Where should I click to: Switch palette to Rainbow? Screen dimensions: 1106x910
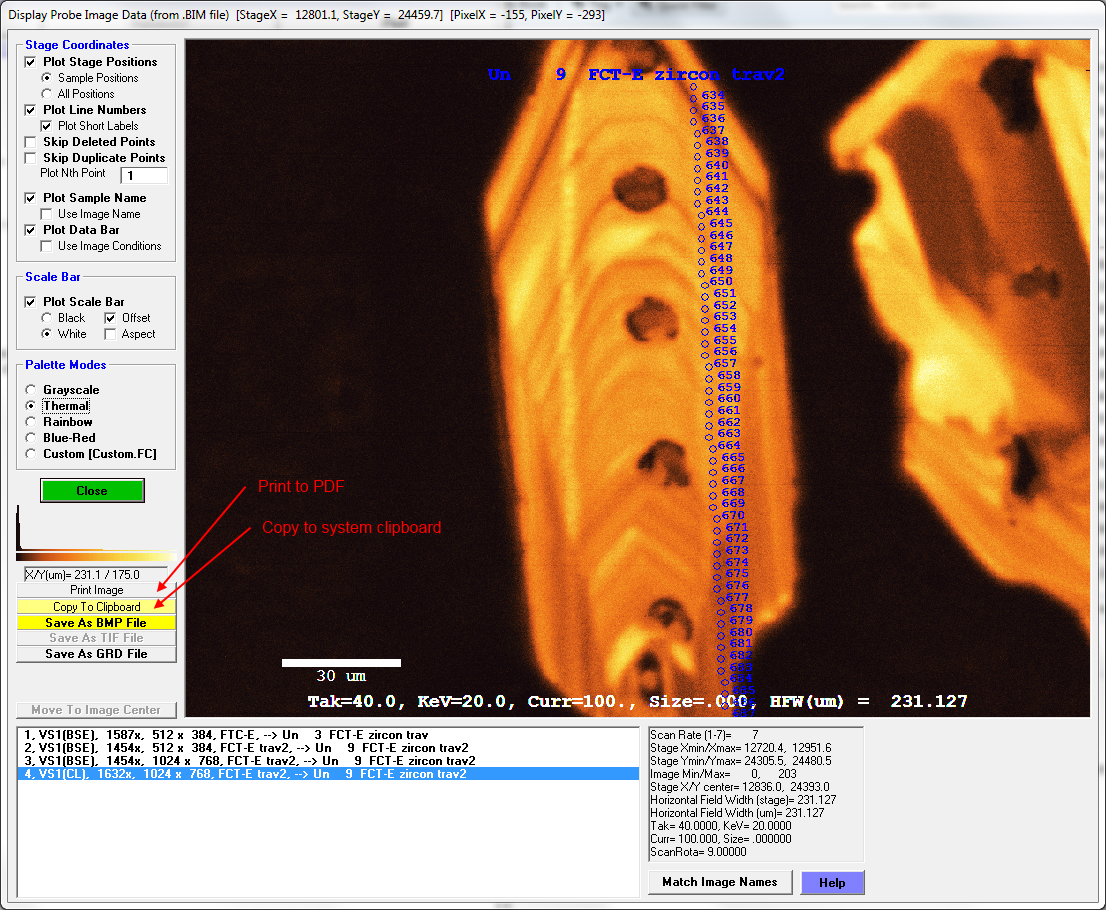[x=32, y=422]
